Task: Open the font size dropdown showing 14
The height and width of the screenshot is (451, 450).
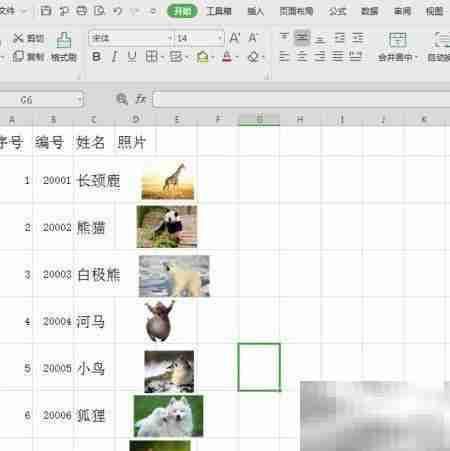Action: pyautogui.click(x=220, y=38)
